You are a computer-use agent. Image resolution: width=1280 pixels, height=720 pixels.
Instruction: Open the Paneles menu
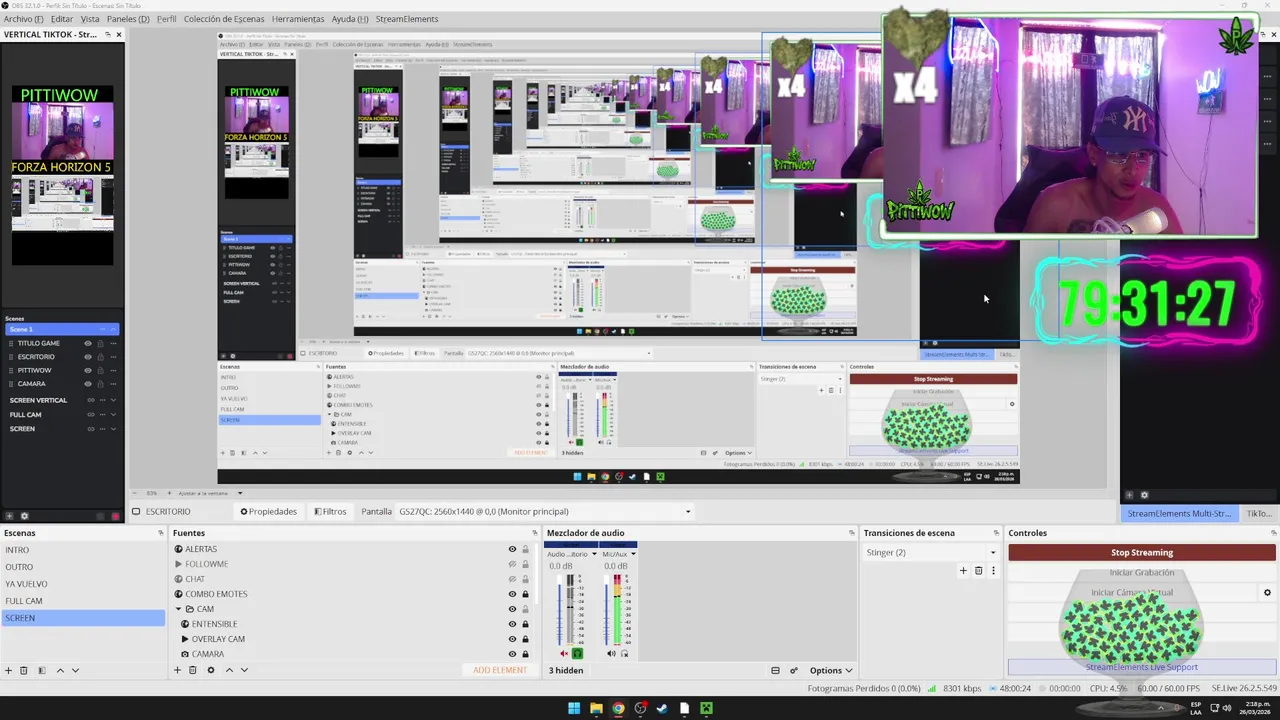point(128,19)
